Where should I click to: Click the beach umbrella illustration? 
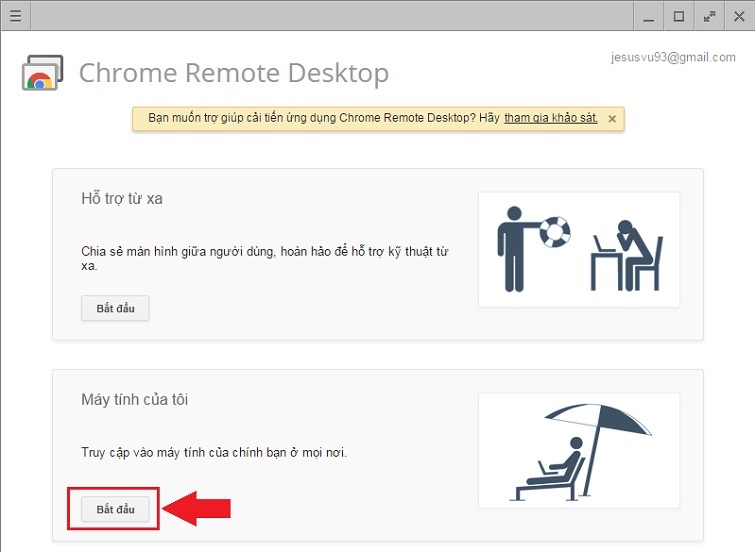pyautogui.click(x=579, y=450)
